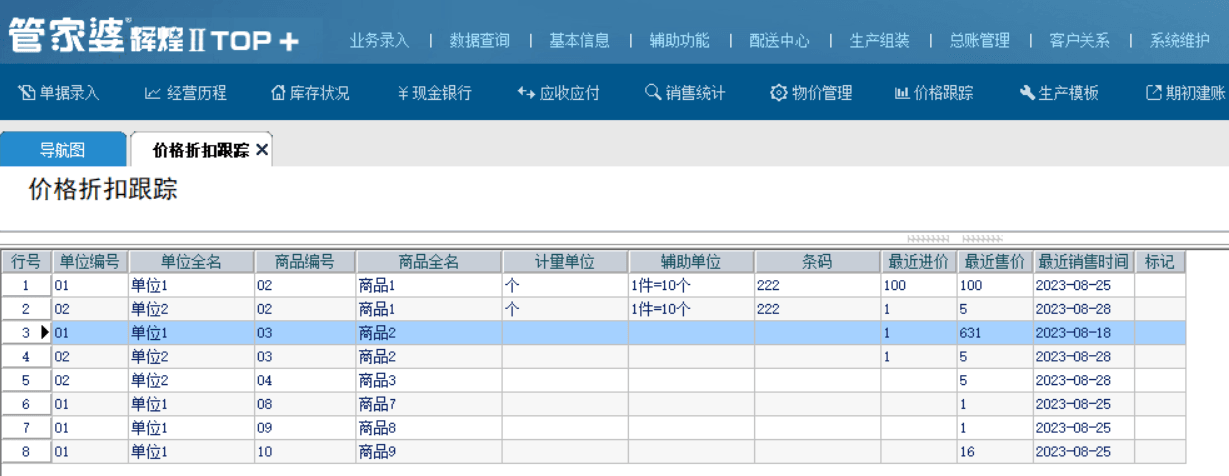Close the 价格折扣跟踪 tab
Viewport: 1229px width, 476px height.
tap(262, 150)
